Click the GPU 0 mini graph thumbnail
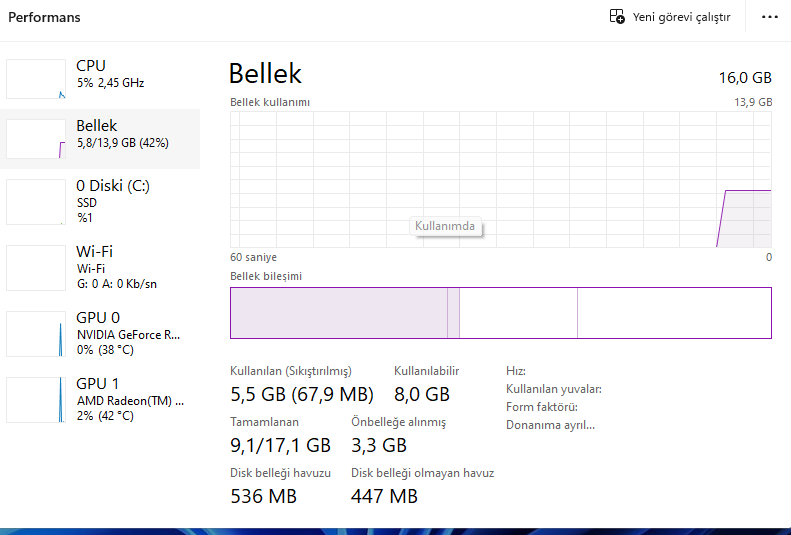Screen dimensions: 791x535 36,333
